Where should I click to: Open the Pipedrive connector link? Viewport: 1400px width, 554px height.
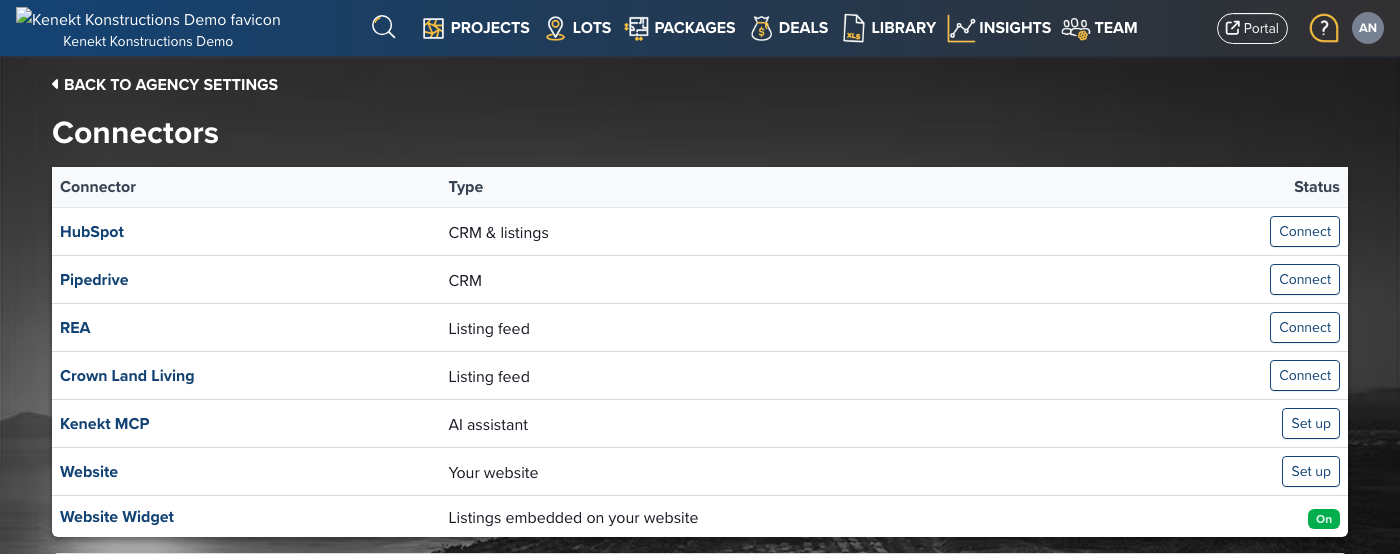click(94, 280)
